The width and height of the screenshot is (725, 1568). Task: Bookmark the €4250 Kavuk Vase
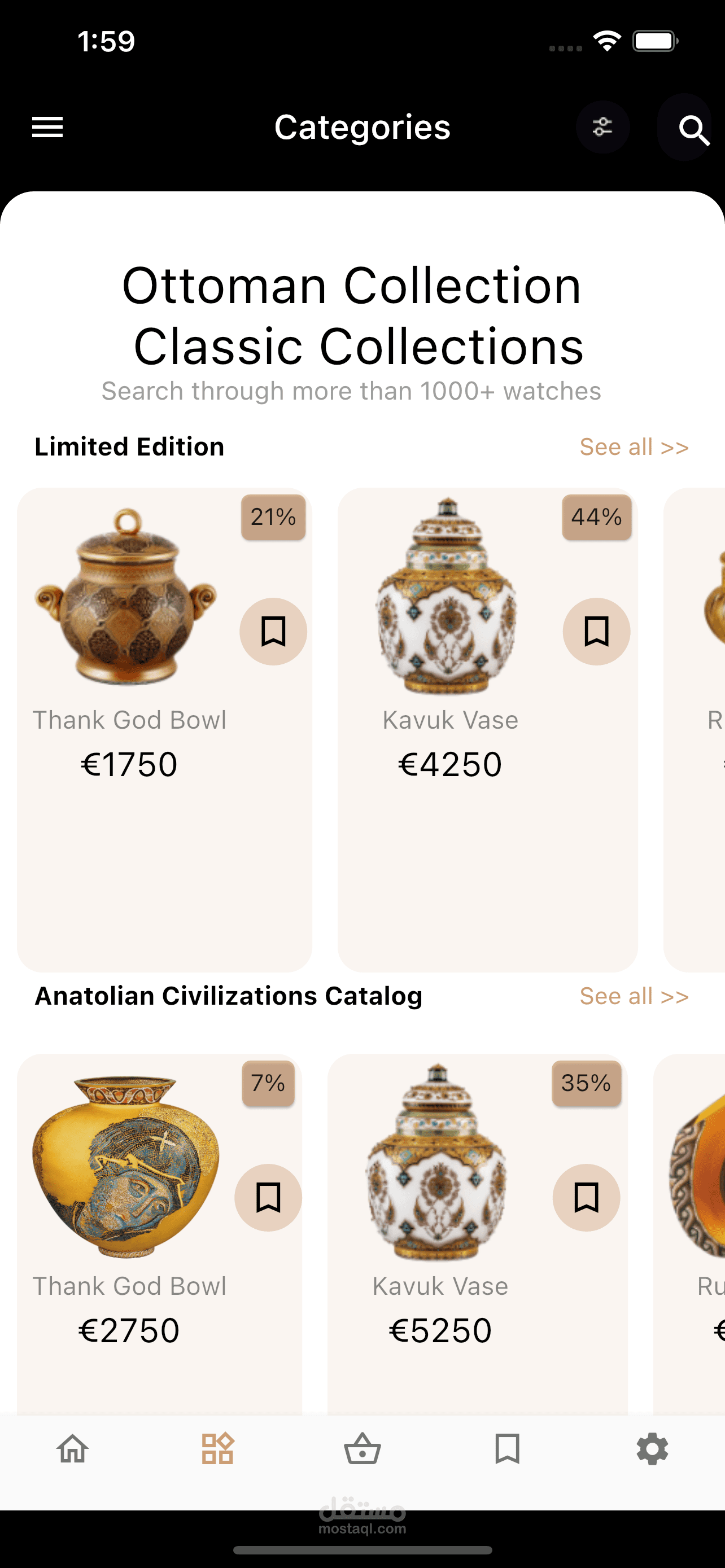pyautogui.click(x=597, y=631)
